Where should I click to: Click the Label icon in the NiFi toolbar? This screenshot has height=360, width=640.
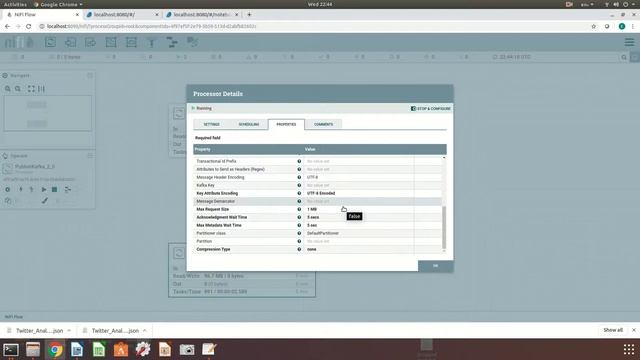192,42
